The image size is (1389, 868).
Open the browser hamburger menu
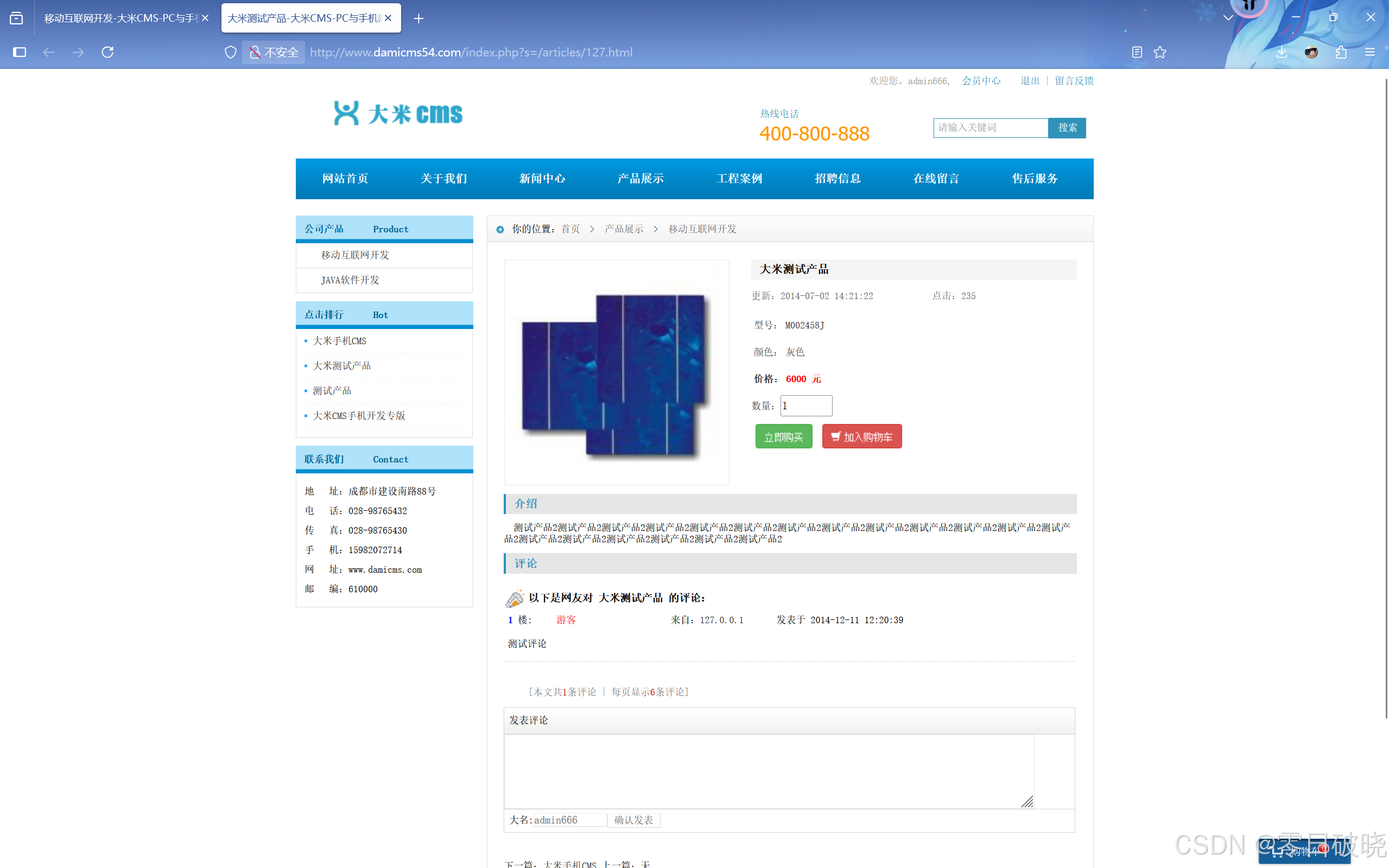pos(1370,52)
